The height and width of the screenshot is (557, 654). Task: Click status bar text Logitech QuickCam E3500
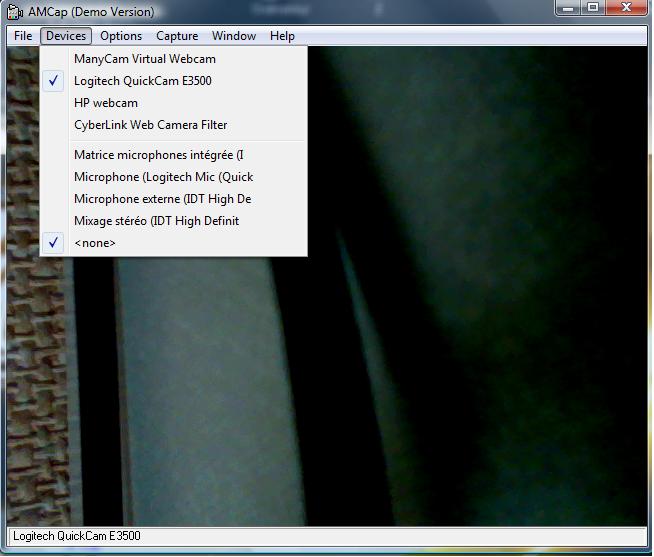click(77, 536)
